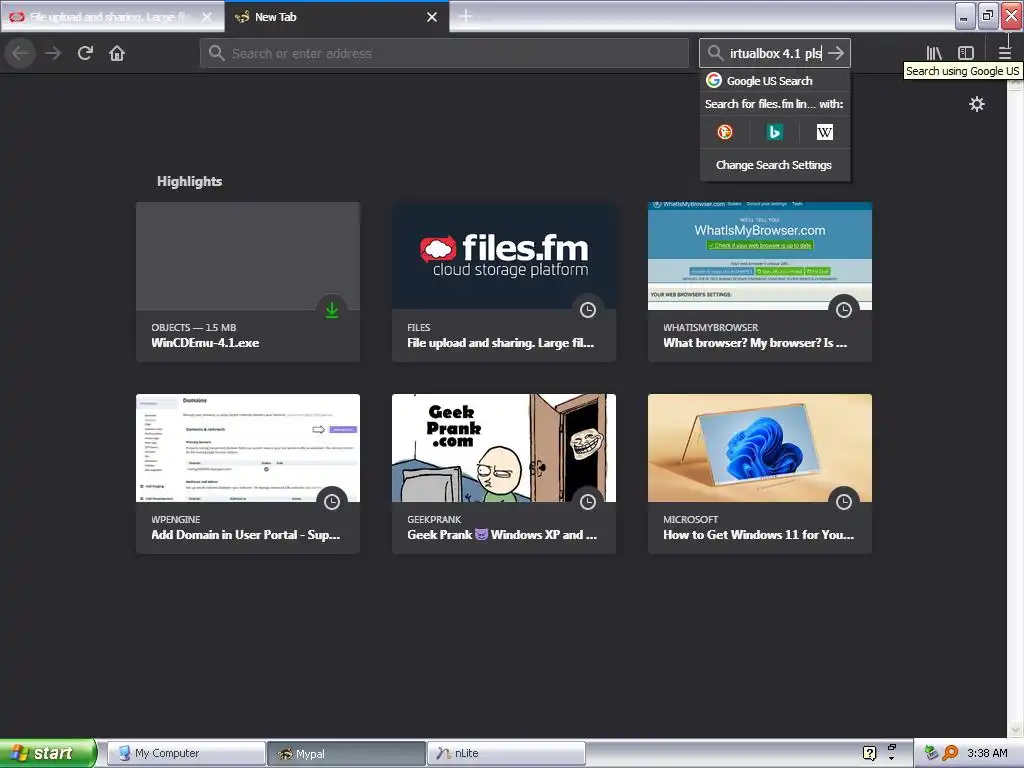
Task: Click inside the search box text
Action: point(775,54)
